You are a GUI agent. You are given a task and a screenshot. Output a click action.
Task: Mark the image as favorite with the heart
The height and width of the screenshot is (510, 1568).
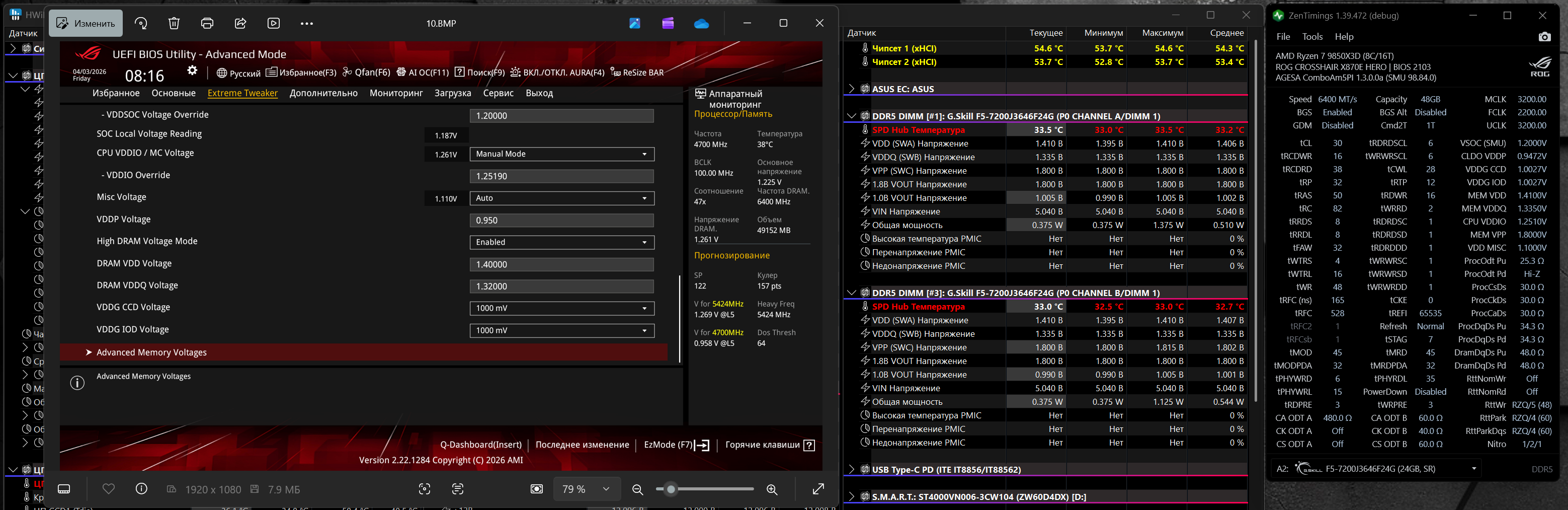tap(108, 489)
